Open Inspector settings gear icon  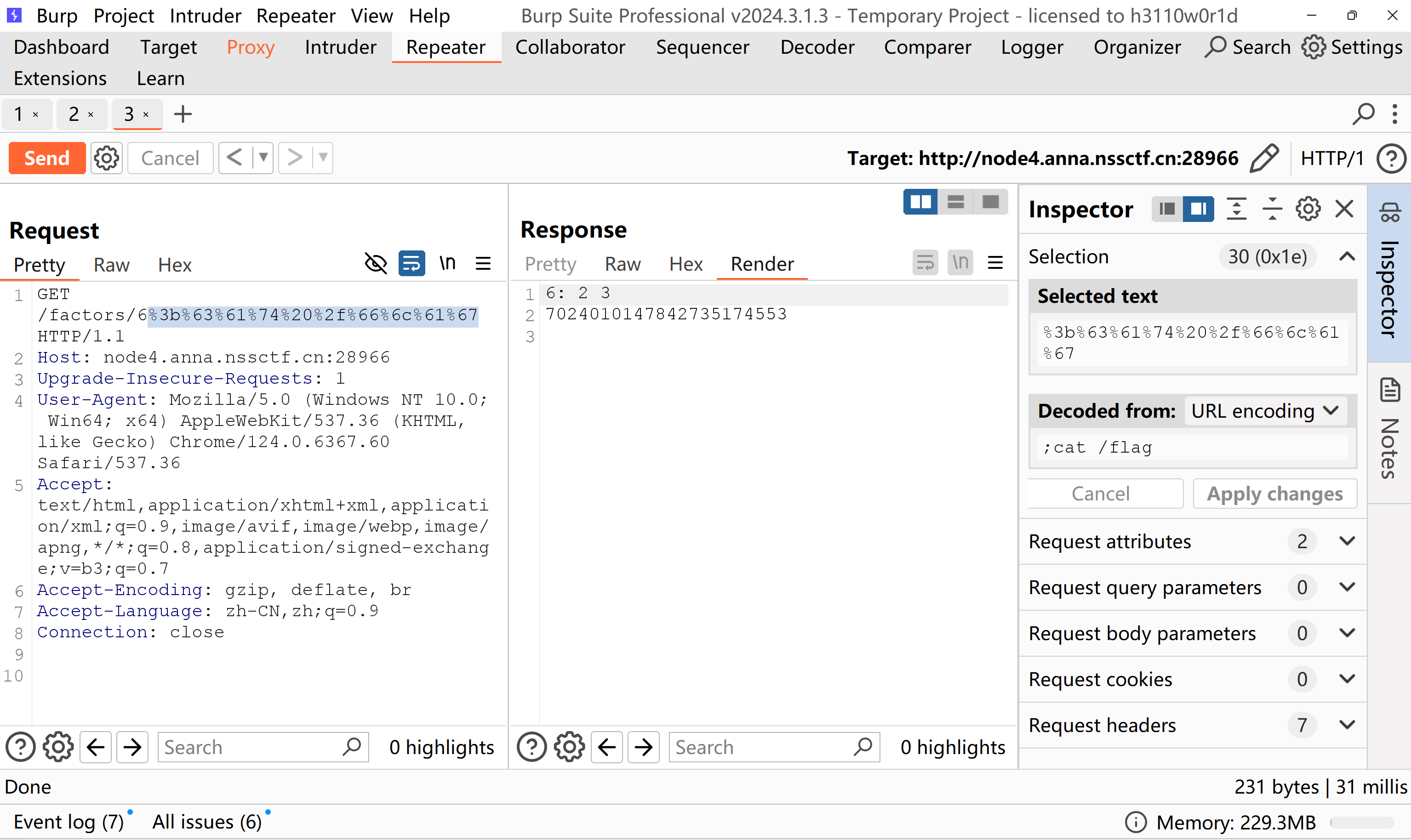pos(1308,209)
